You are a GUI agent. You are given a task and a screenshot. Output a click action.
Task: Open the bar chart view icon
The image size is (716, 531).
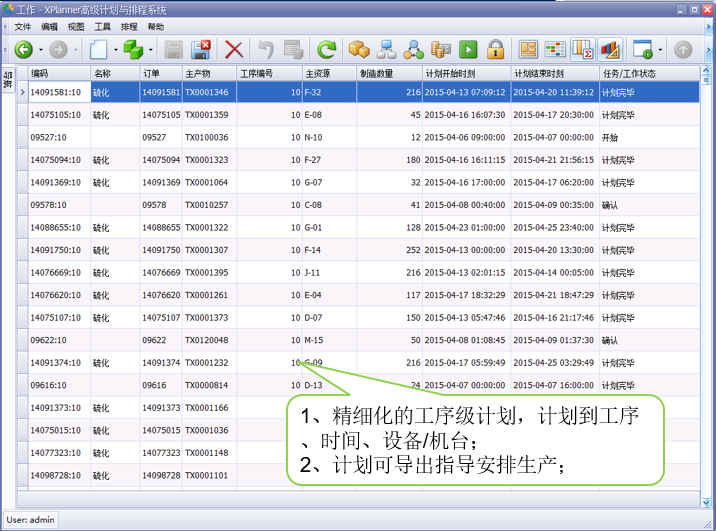coord(609,49)
